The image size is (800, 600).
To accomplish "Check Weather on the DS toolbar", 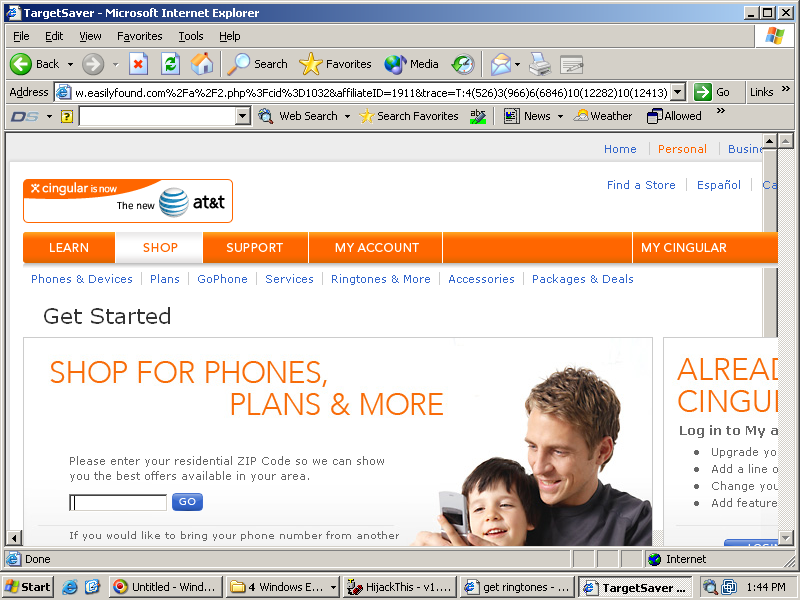I will (x=603, y=116).
